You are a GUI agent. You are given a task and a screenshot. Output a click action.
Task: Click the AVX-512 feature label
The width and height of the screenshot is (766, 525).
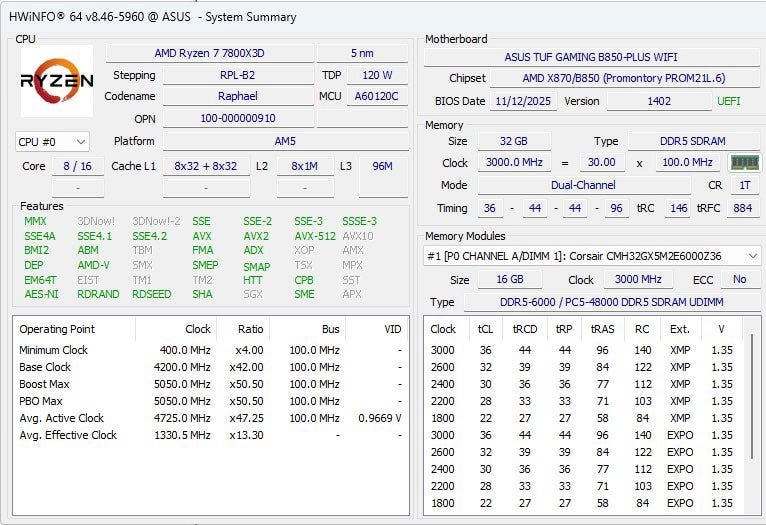(x=315, y=236)
